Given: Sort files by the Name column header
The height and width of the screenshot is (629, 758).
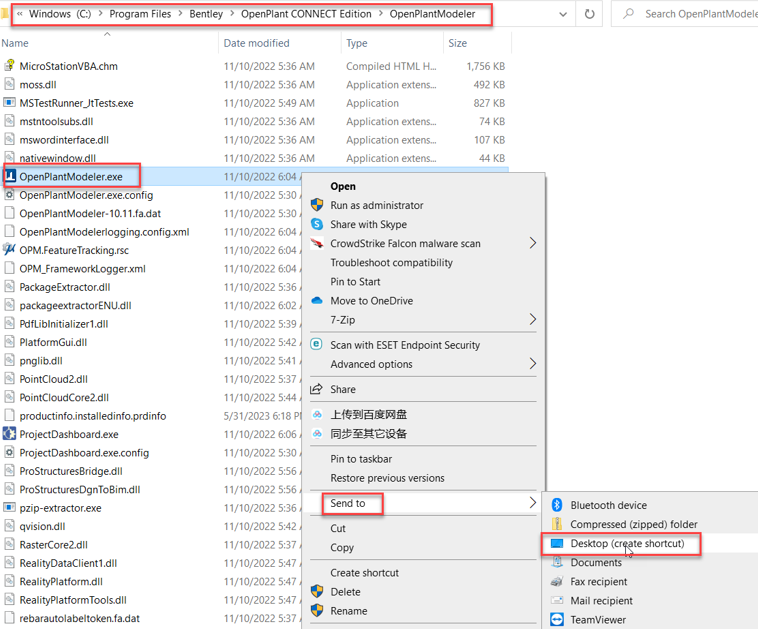Looking at the screenshot, I should tap(109, 43).
